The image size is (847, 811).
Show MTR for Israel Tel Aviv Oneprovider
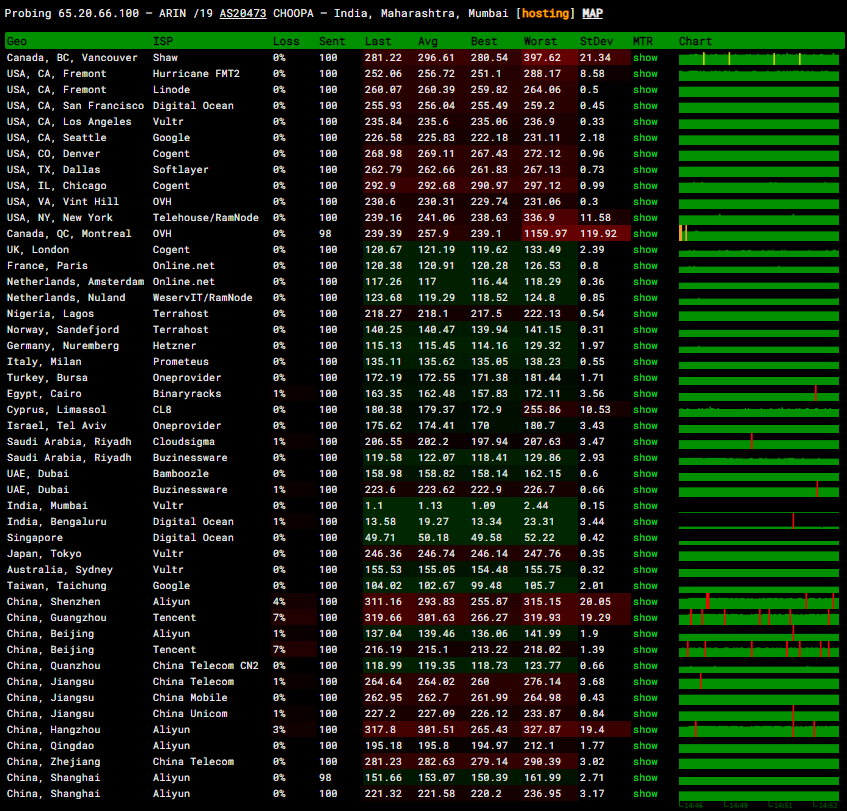tap(645, 426)
